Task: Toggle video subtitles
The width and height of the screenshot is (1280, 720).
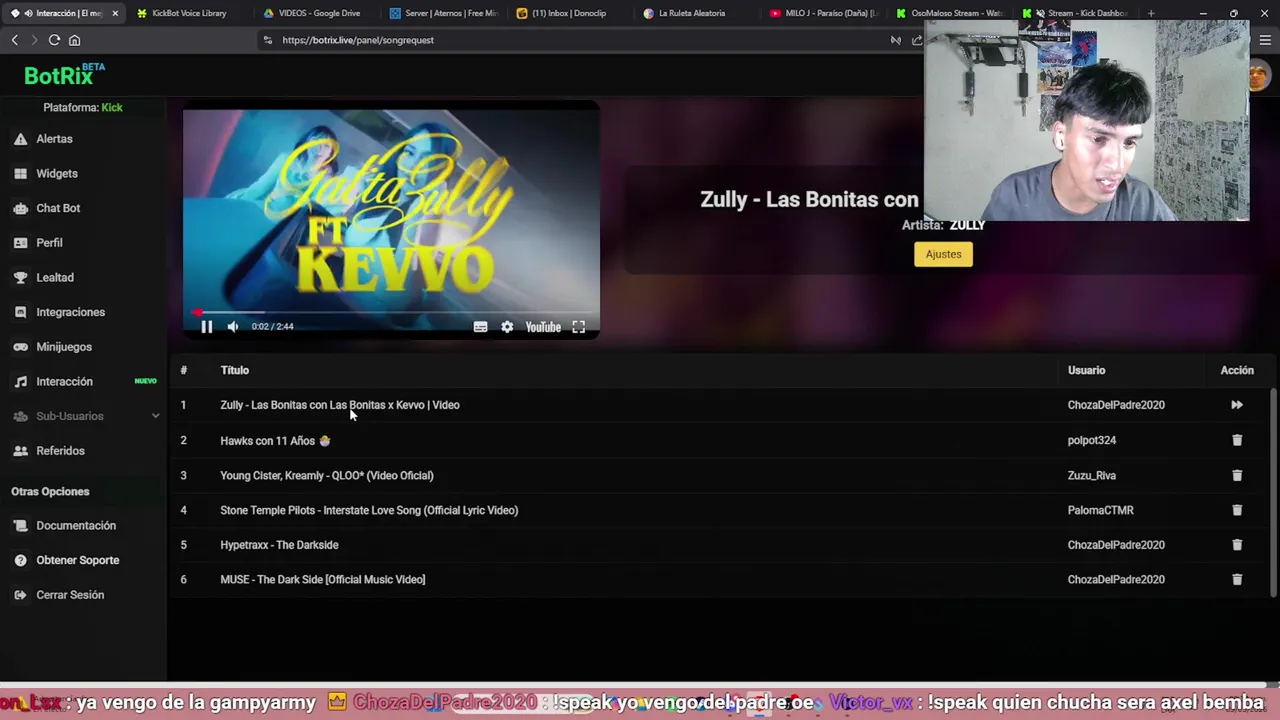Action: coord(480,327)
